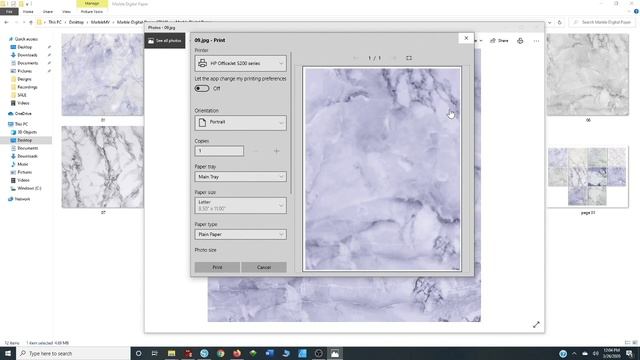Screen dimensions: 640x360
Task: Open the Paper type dropdown Plain Paper
Action: point(240,234)
